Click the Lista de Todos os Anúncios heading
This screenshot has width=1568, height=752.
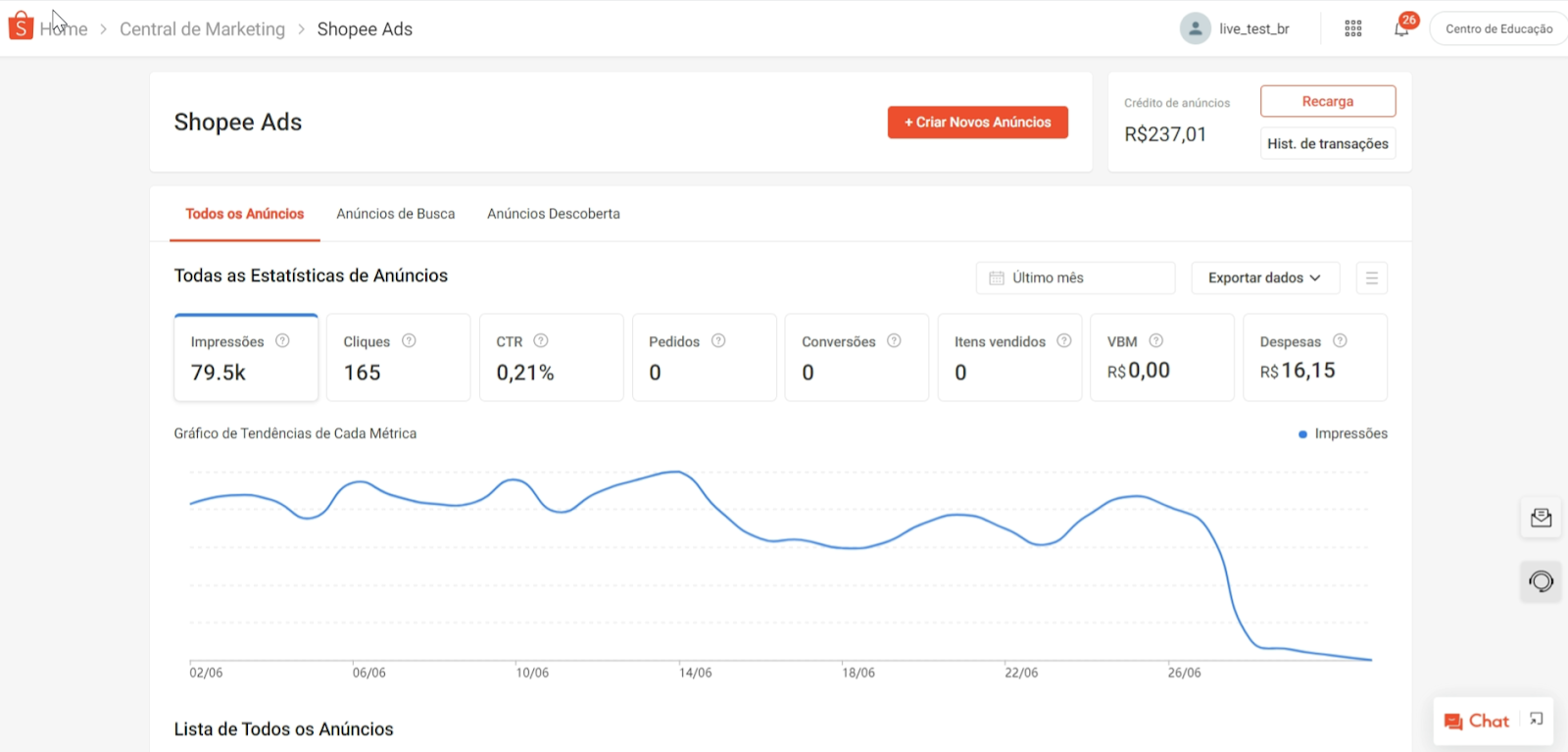284,729
